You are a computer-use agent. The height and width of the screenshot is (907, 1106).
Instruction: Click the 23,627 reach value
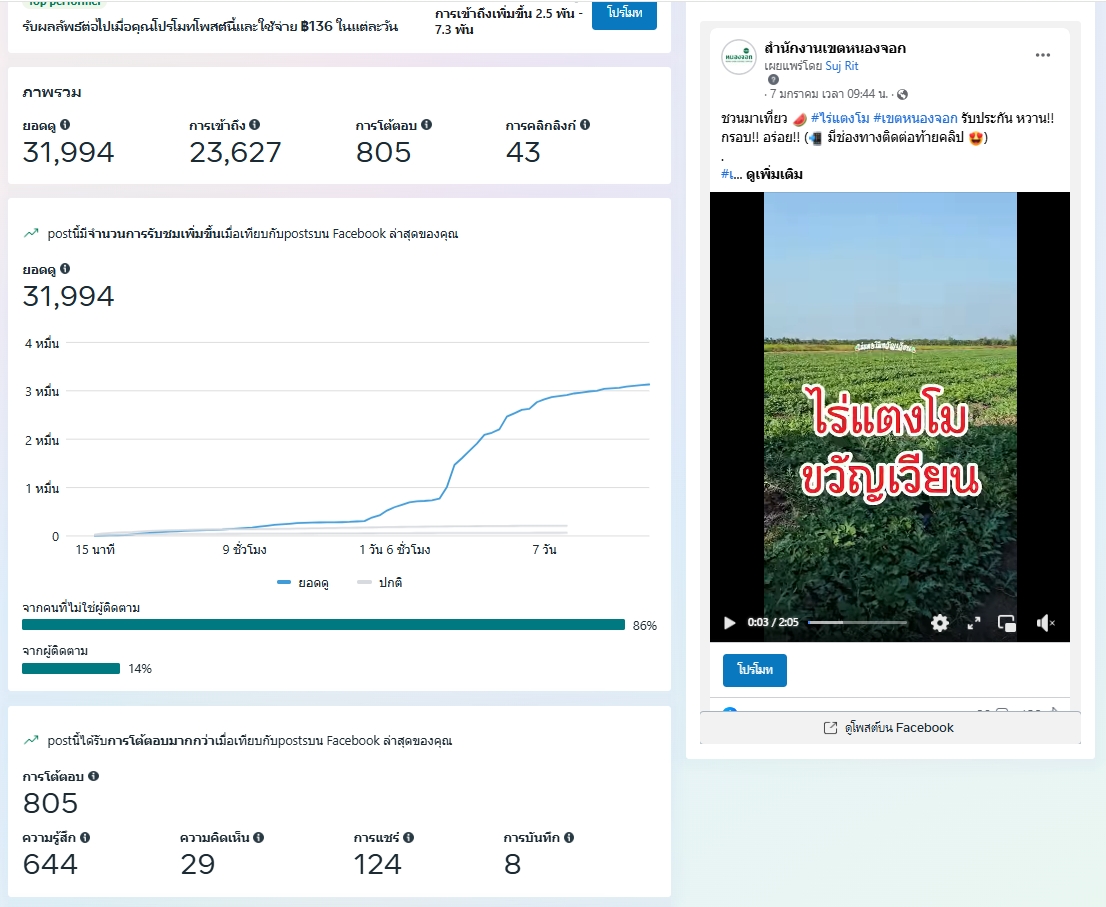pyautogui.click(x=235, y=152)
